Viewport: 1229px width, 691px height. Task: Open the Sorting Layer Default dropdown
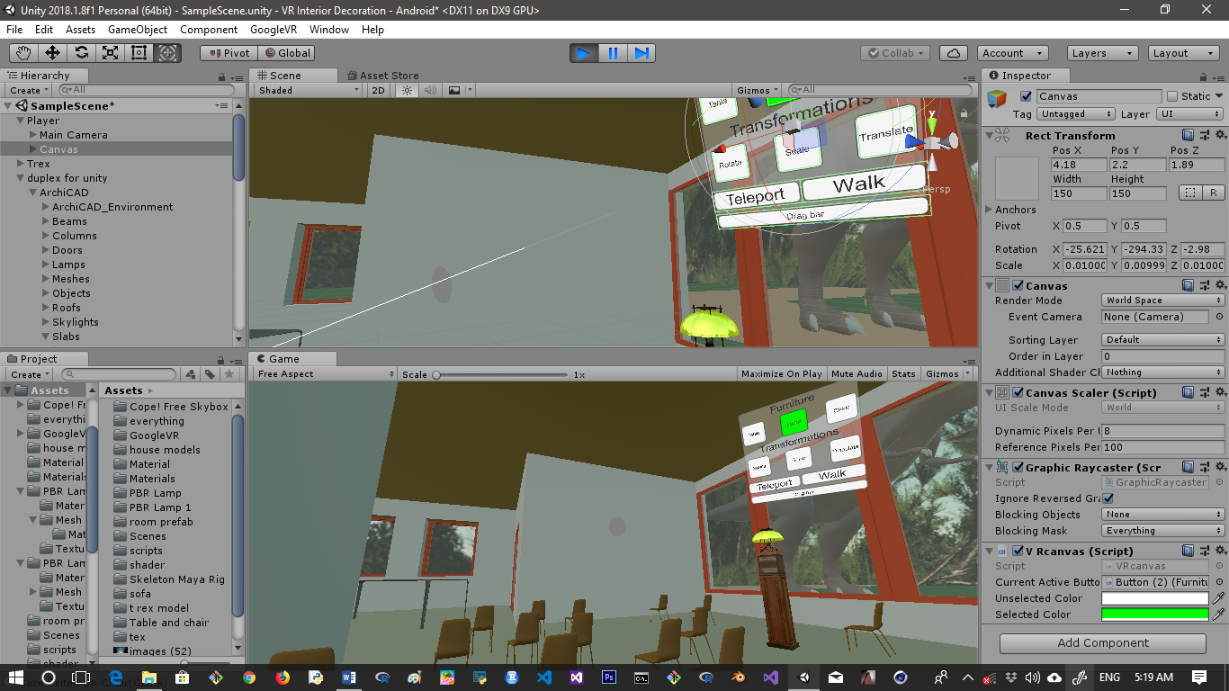[1163, 340]
